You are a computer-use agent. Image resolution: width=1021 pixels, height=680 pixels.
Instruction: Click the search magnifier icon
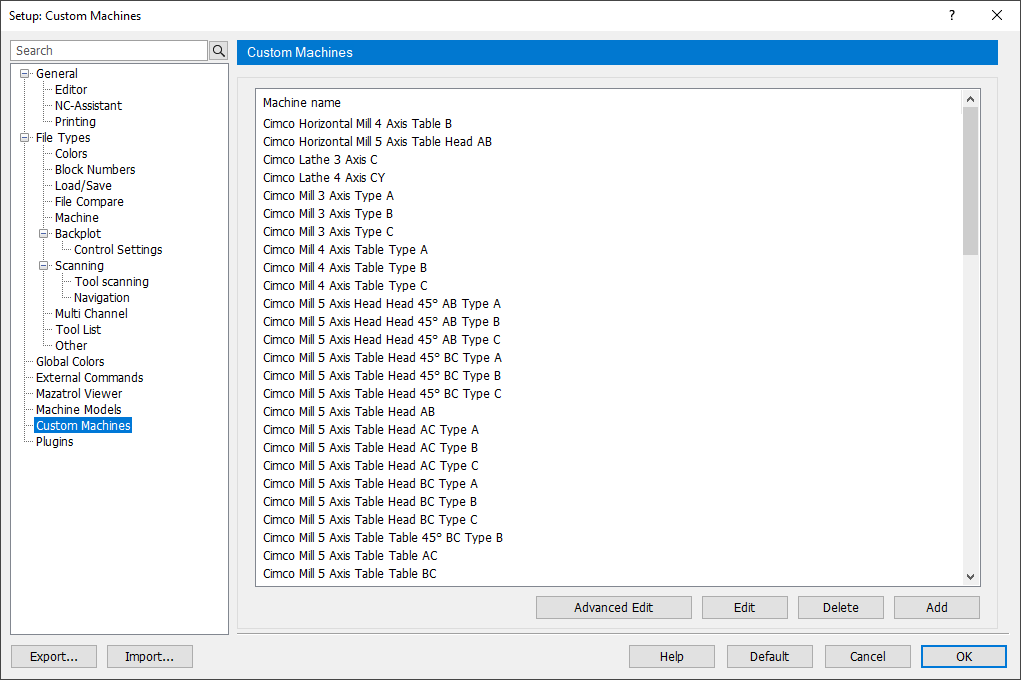[218, 50]
